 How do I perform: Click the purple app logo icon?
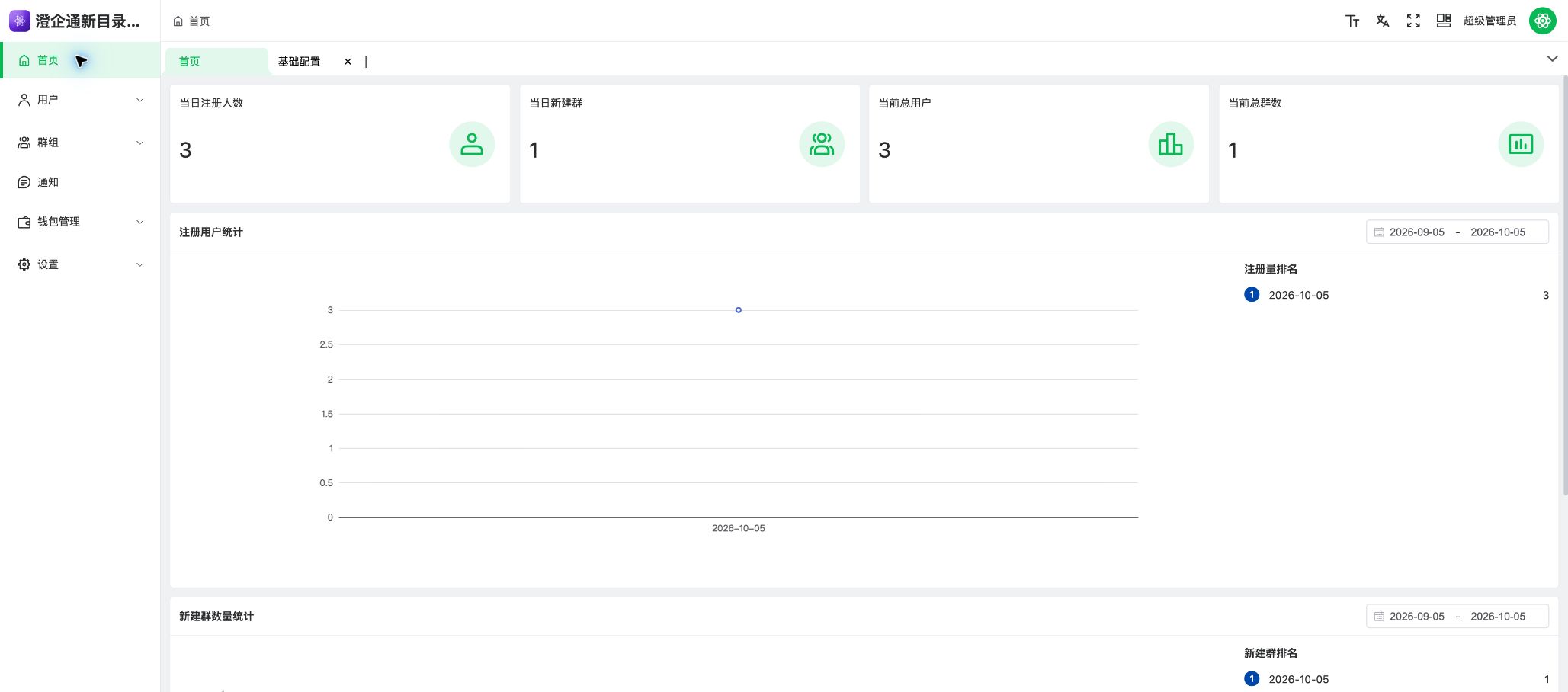click(x=20, y=21)
